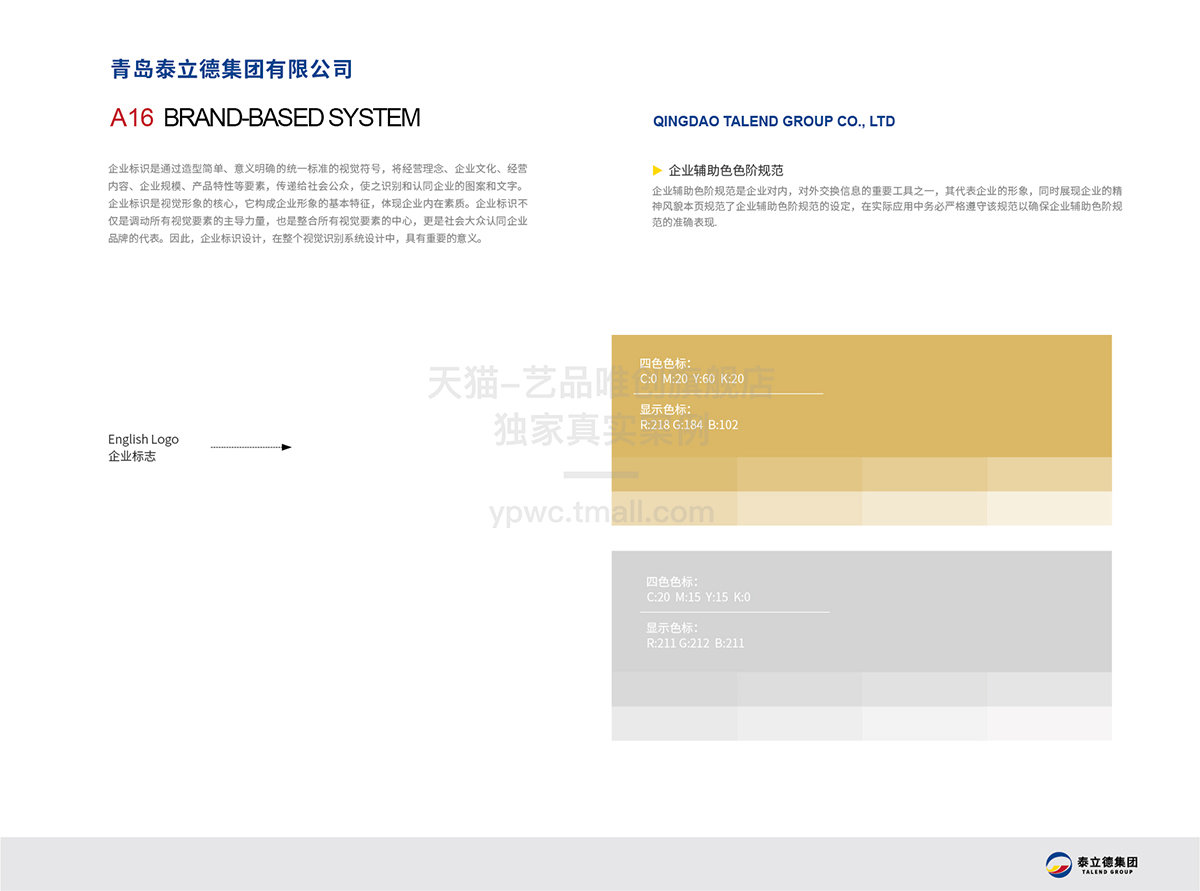Click the yellow triangle bullet before 企业辅助色色阶规范
This screenshot has height=891, width=1200.
(x=656, y=170)
